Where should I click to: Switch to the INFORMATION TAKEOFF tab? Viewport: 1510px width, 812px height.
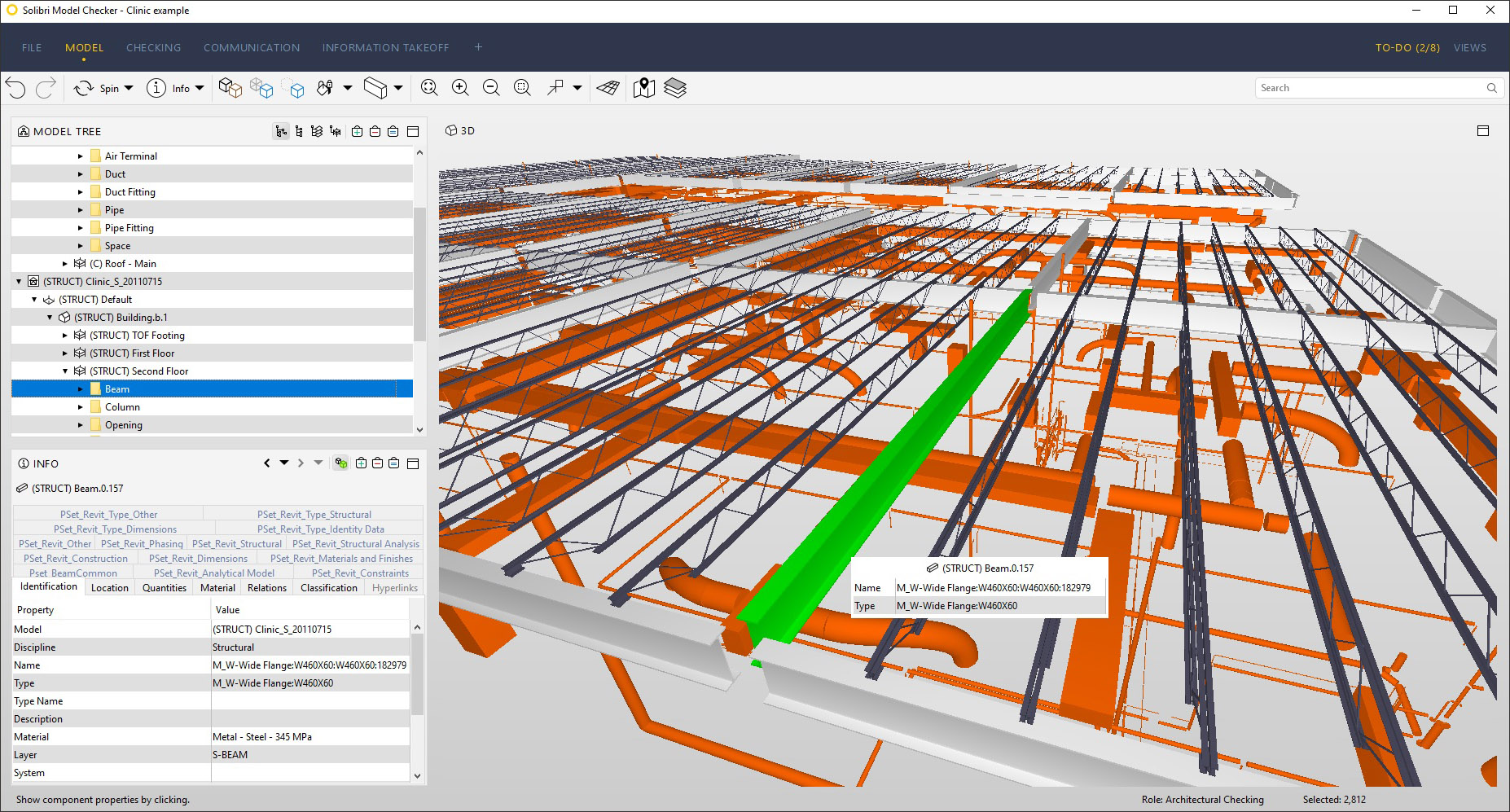(385, 48)
